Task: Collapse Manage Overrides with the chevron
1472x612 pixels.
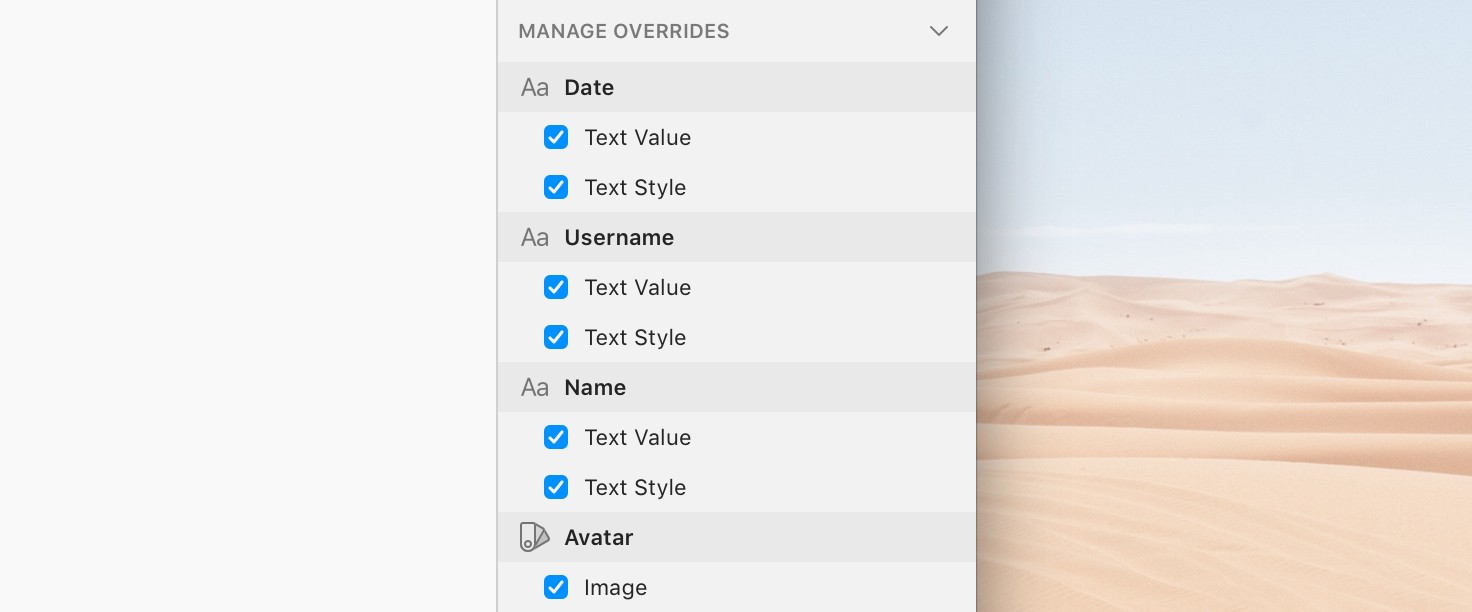Action: click(938, 31)
